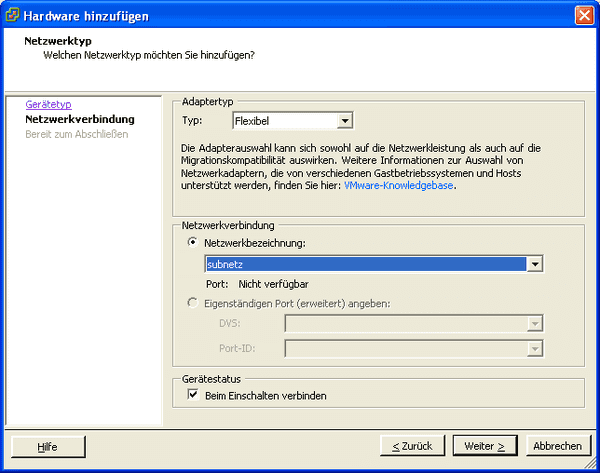Select Eigenständigen Port (erweitert) radio button
The width and height of the screenshot is (600, 473).
pos(192,303)
